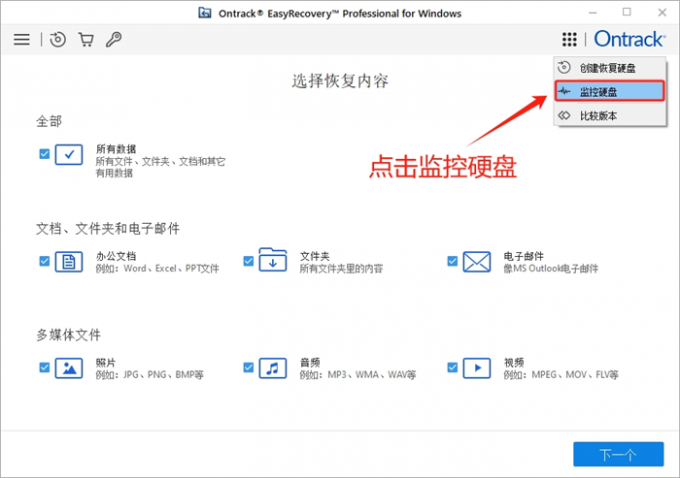Click the 文件夹 label text
680x478 pixels.
[315, 256]
